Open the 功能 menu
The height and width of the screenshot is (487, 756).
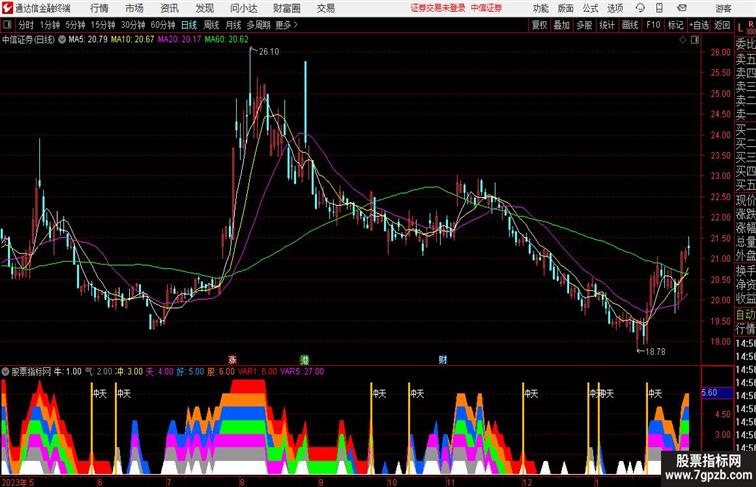[x=540, y=8]
